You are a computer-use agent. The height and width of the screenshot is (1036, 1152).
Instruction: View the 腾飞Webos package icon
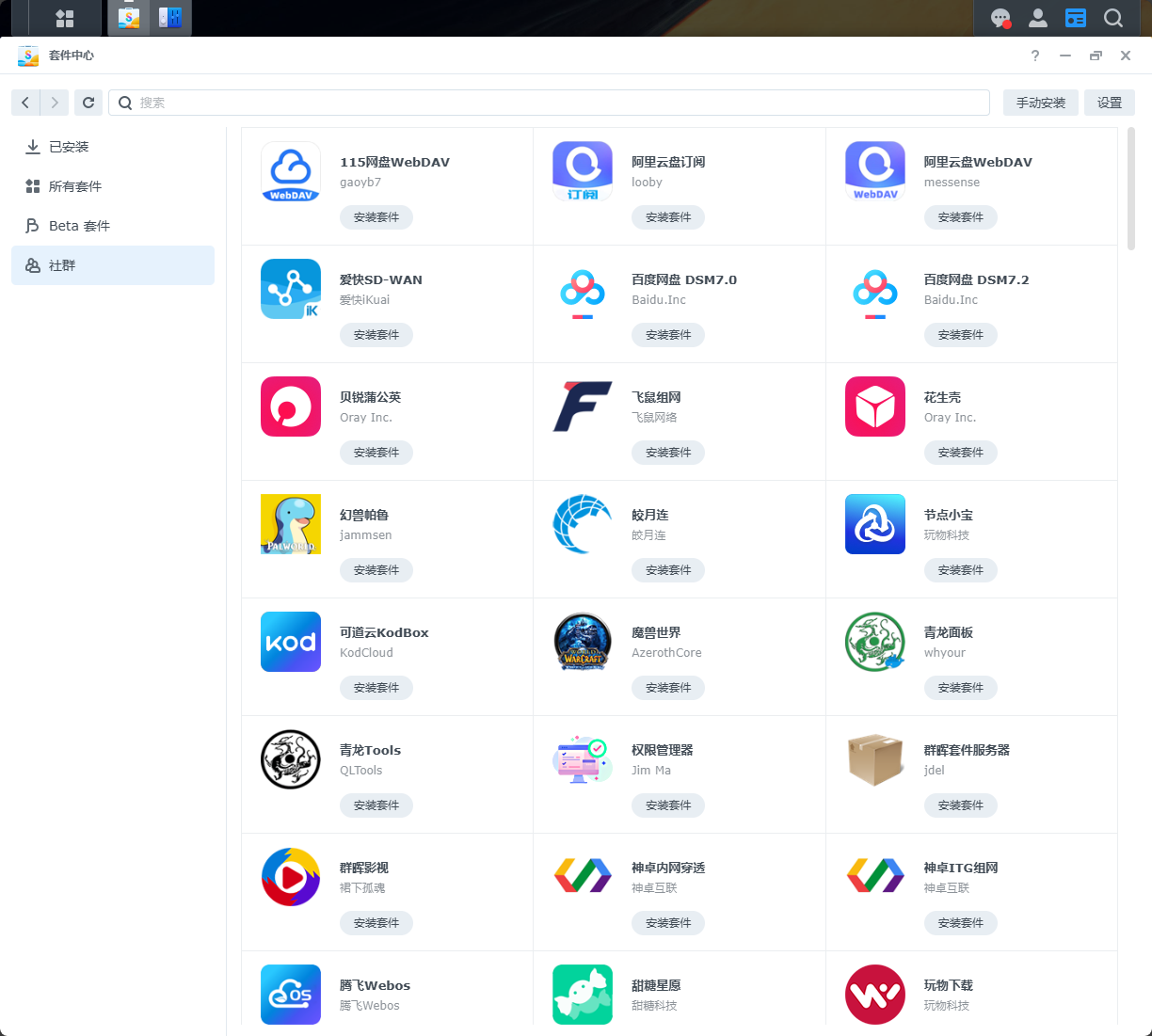pyautogui.click(x=291, y=995)
